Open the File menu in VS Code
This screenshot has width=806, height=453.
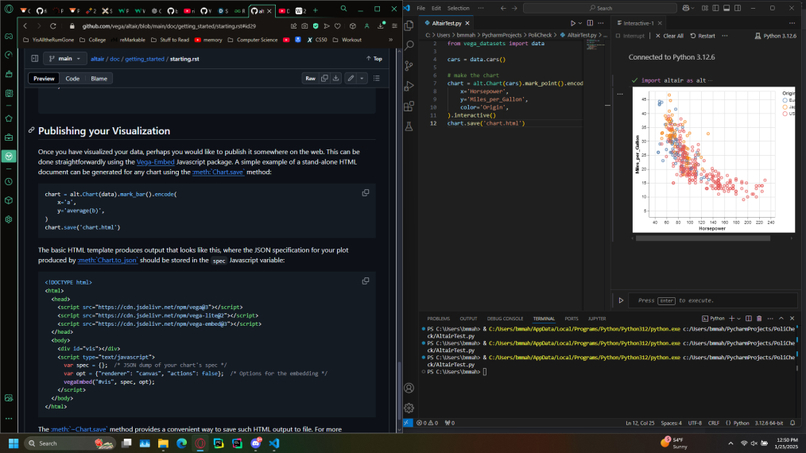pos(421,8)
